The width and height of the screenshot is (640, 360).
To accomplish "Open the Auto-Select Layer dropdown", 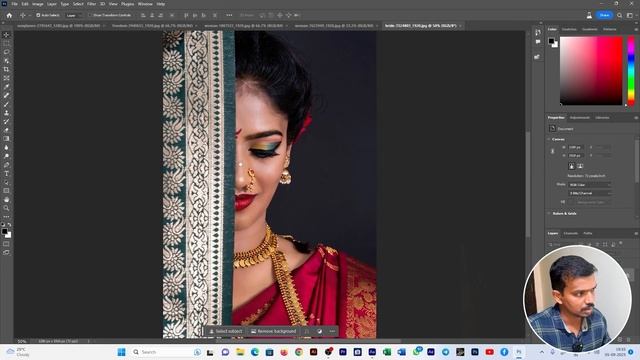I will (73, 15).
